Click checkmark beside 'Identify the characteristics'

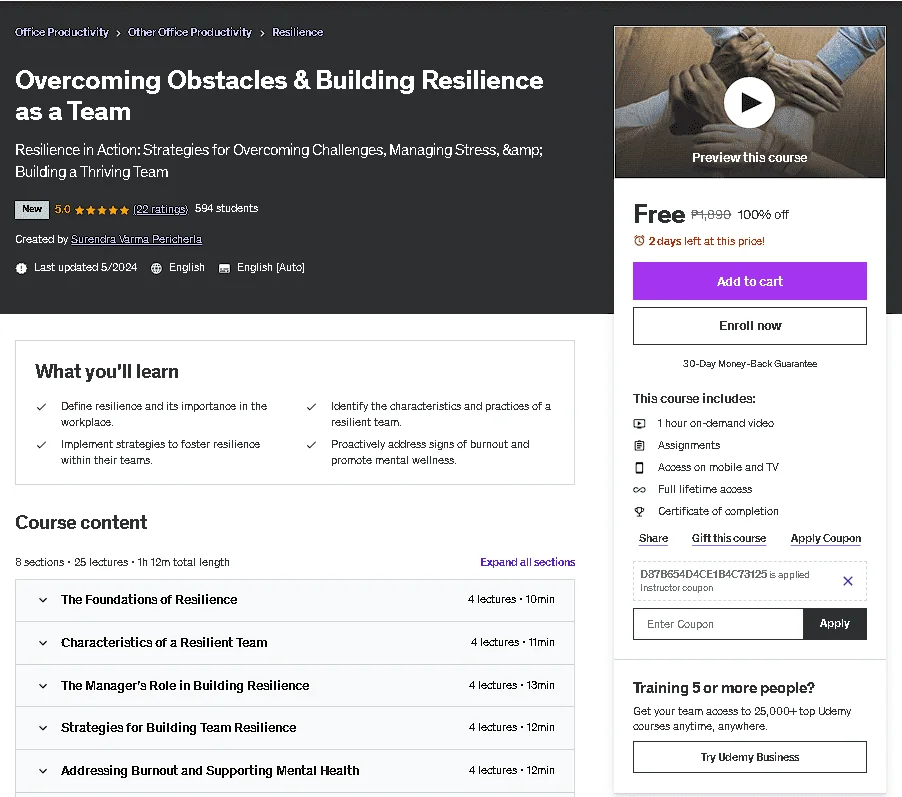(x=311, y=407)
